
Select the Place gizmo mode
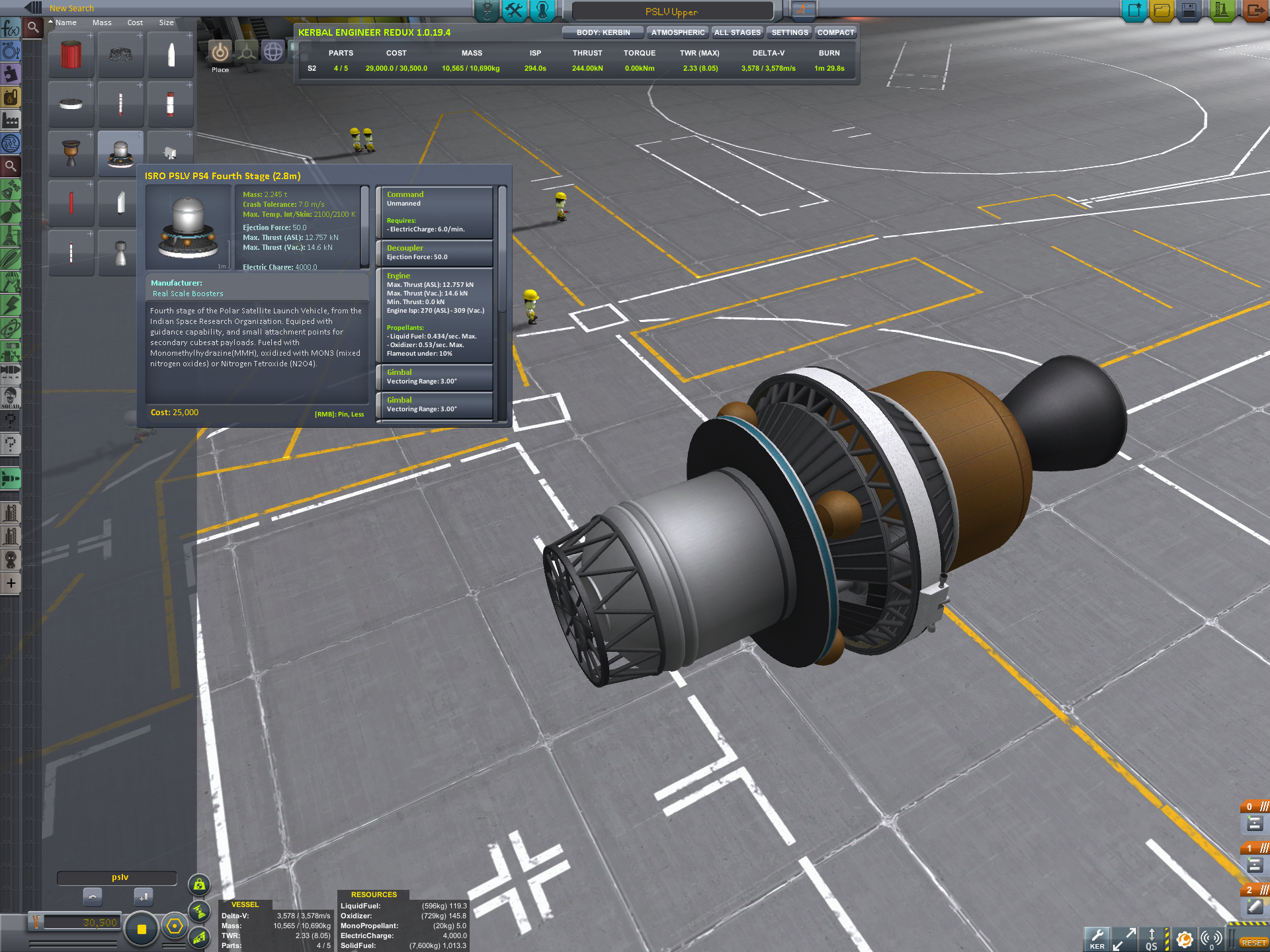220,52
